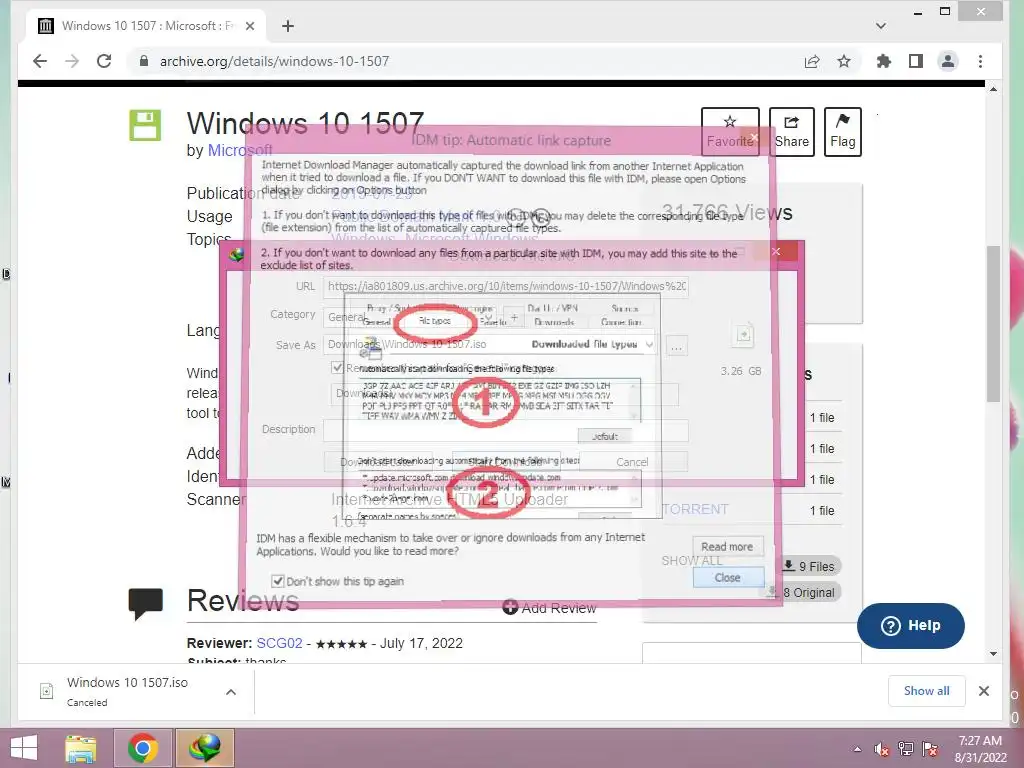Open the tab search chevron
The width and height of the screenshot is (1024, 768).
(x=881, y=26)
